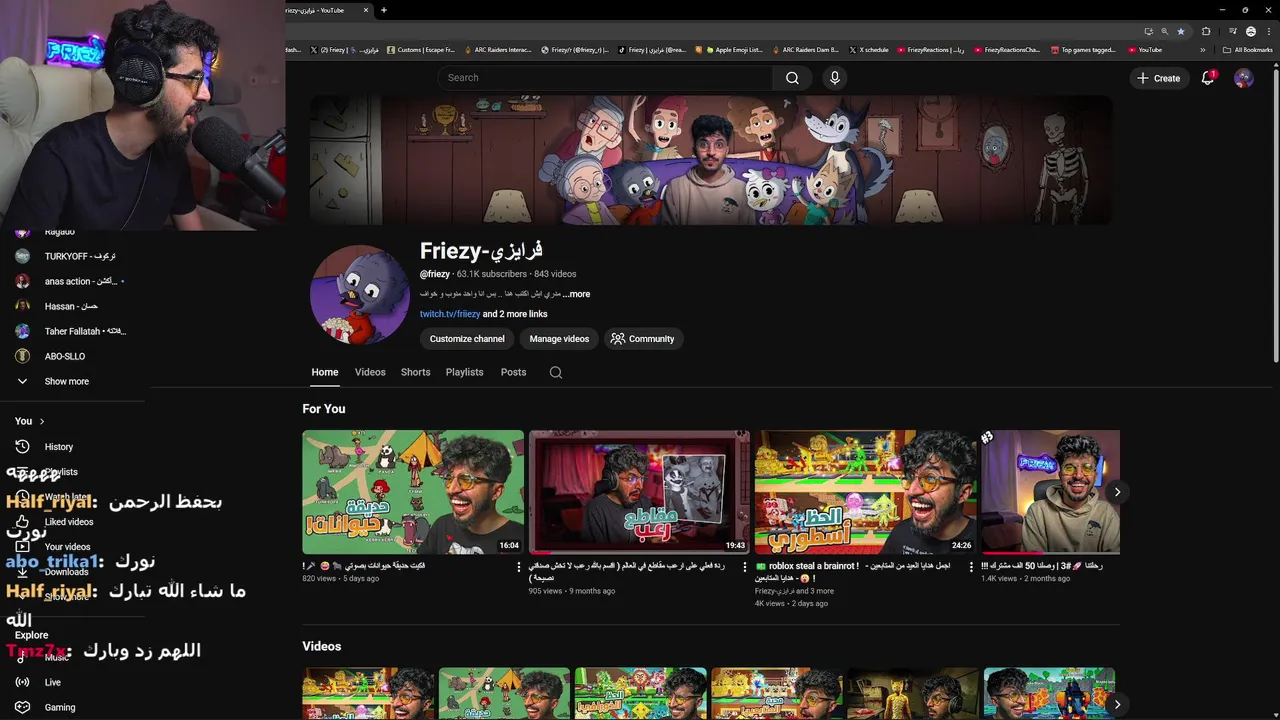Switch to the Shorts tab
The height and width of the screenshot is (720, 1280).
(415, 372)
